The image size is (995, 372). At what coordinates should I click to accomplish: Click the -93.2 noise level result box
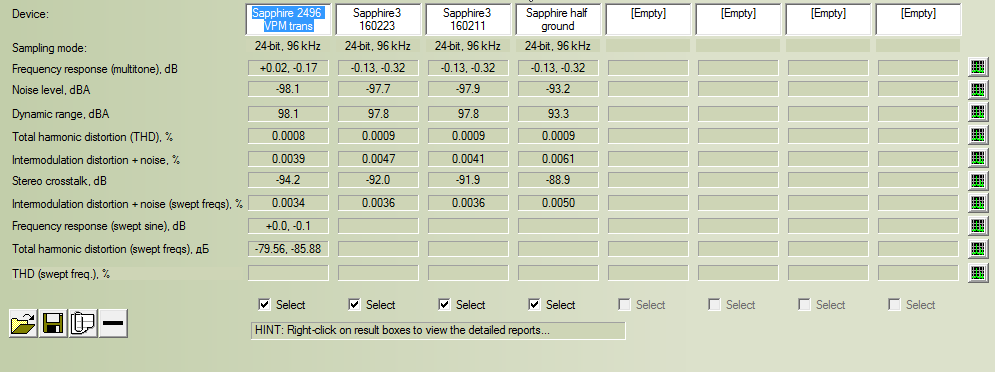point(558,90)
